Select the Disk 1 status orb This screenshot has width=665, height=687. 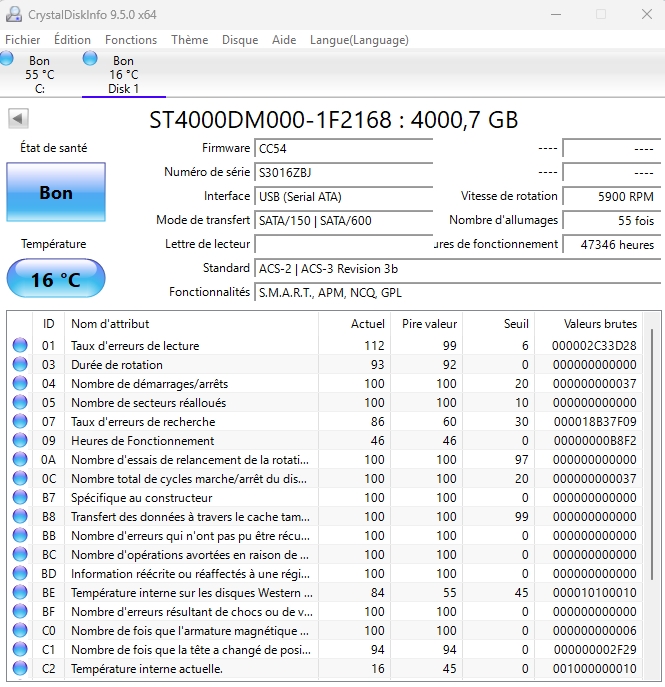coord(91,59)
